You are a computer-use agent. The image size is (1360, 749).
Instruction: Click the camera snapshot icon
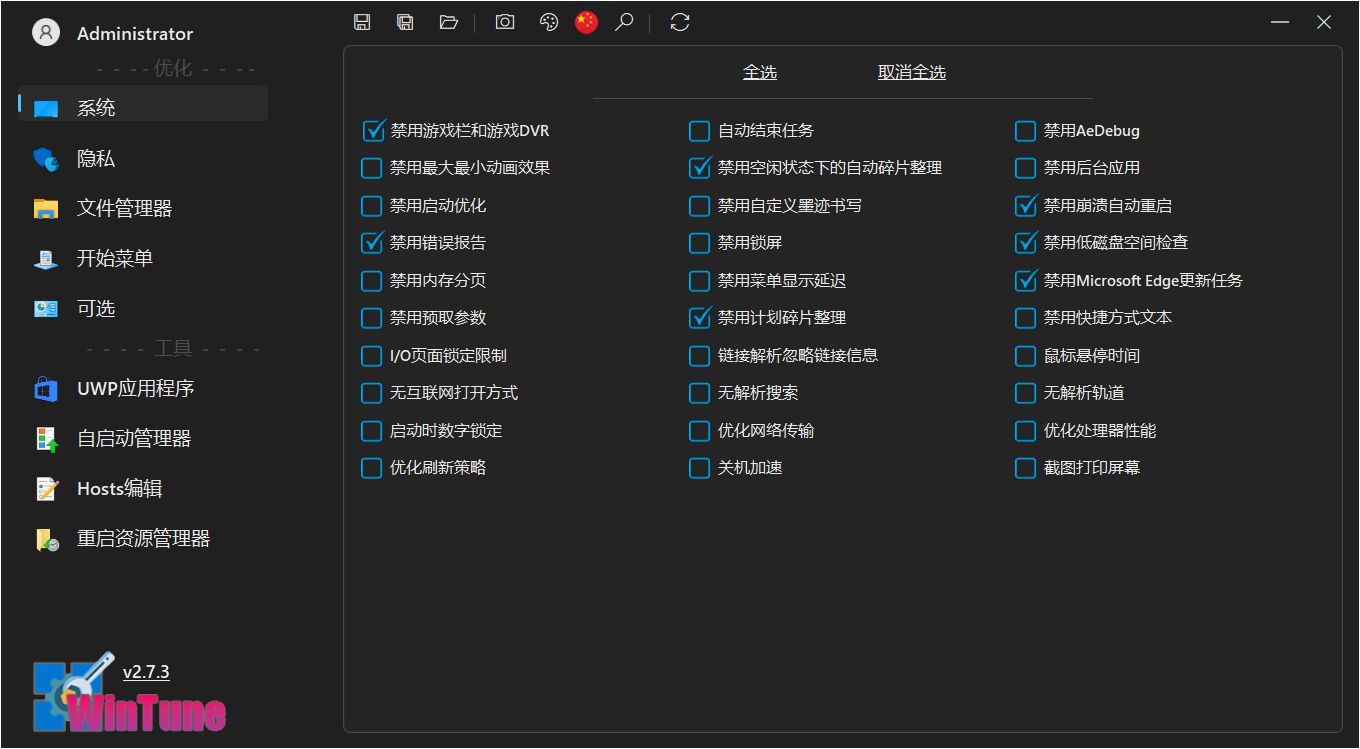[x=505, y=22]
